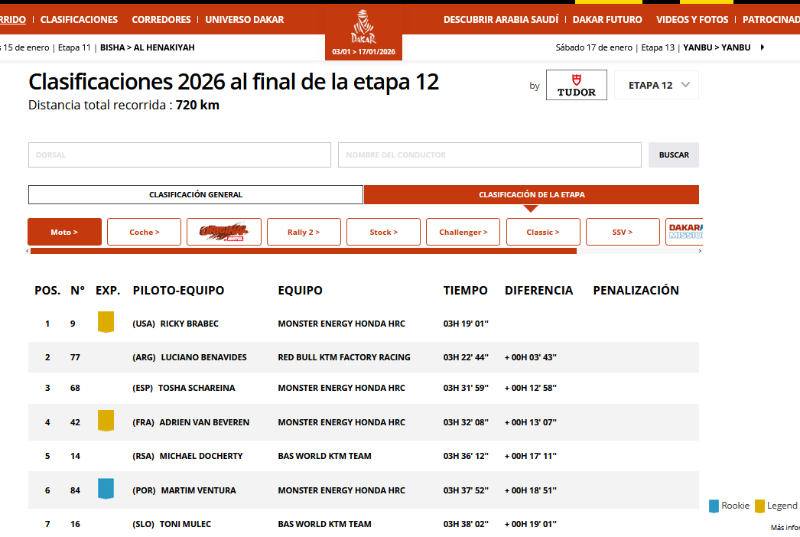The width and height of the screenshot is (800, 537).
Task: Click the EQUIPO column header
Action: pyautogui.click(x=300, y=291)
